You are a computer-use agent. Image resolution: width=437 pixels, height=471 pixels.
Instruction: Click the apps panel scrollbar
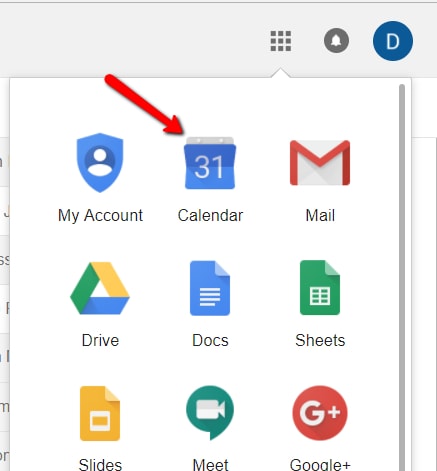pos(402,277)
